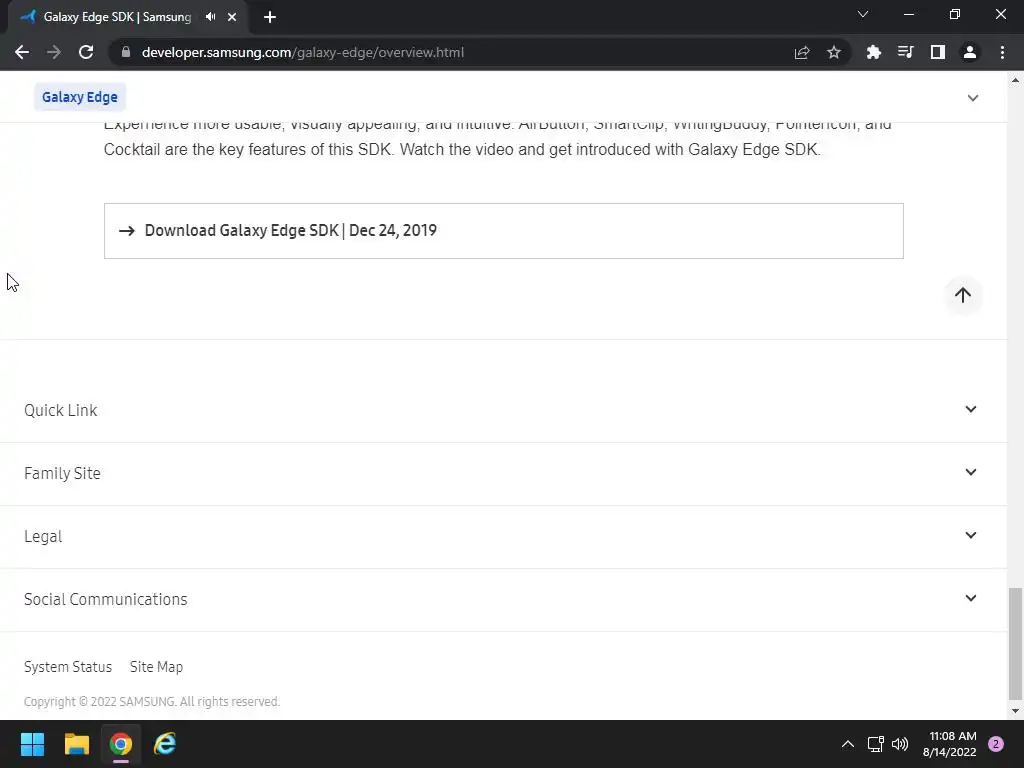Click scrollbar down arrow

1015,711
